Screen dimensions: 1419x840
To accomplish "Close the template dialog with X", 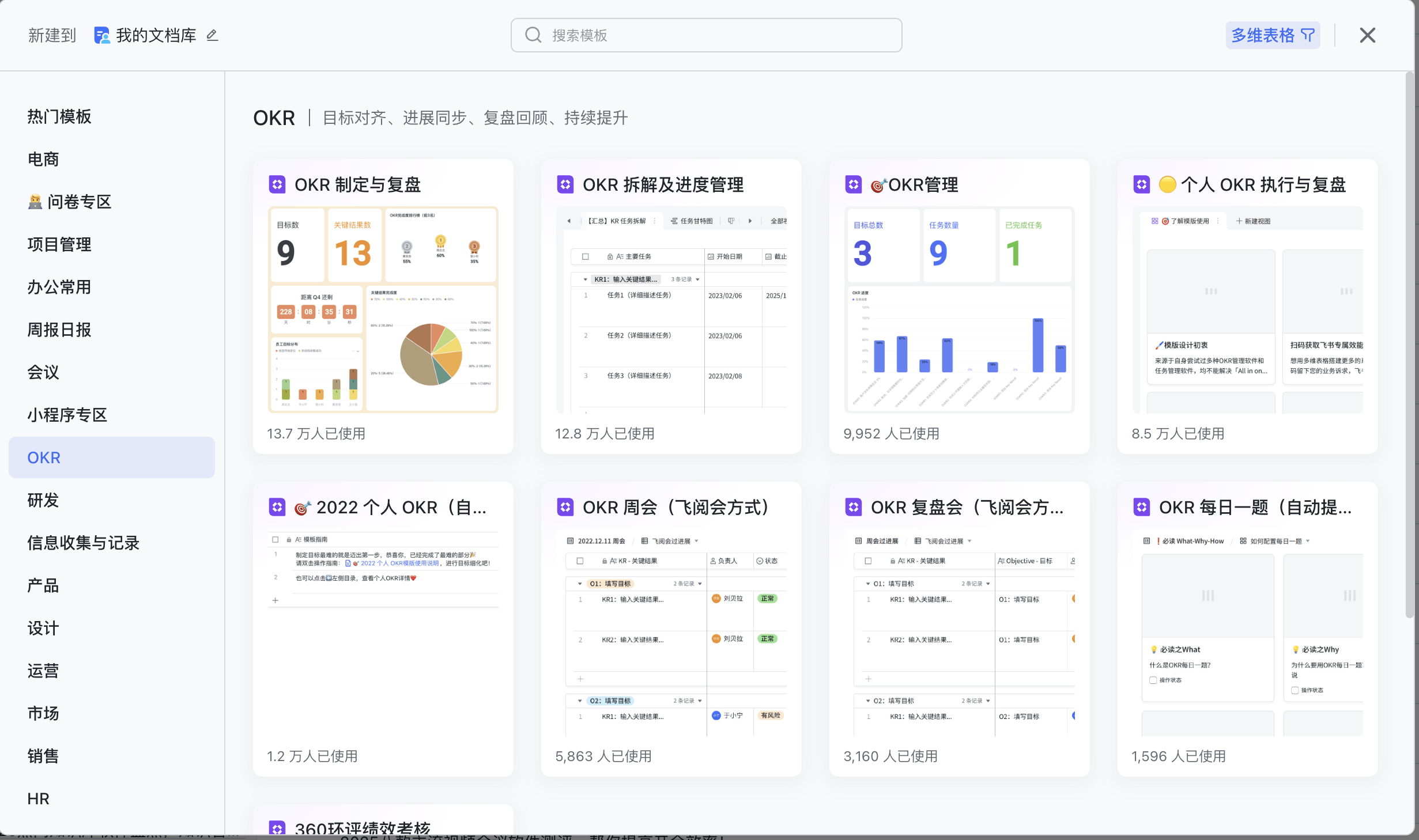I will 1367,35.
